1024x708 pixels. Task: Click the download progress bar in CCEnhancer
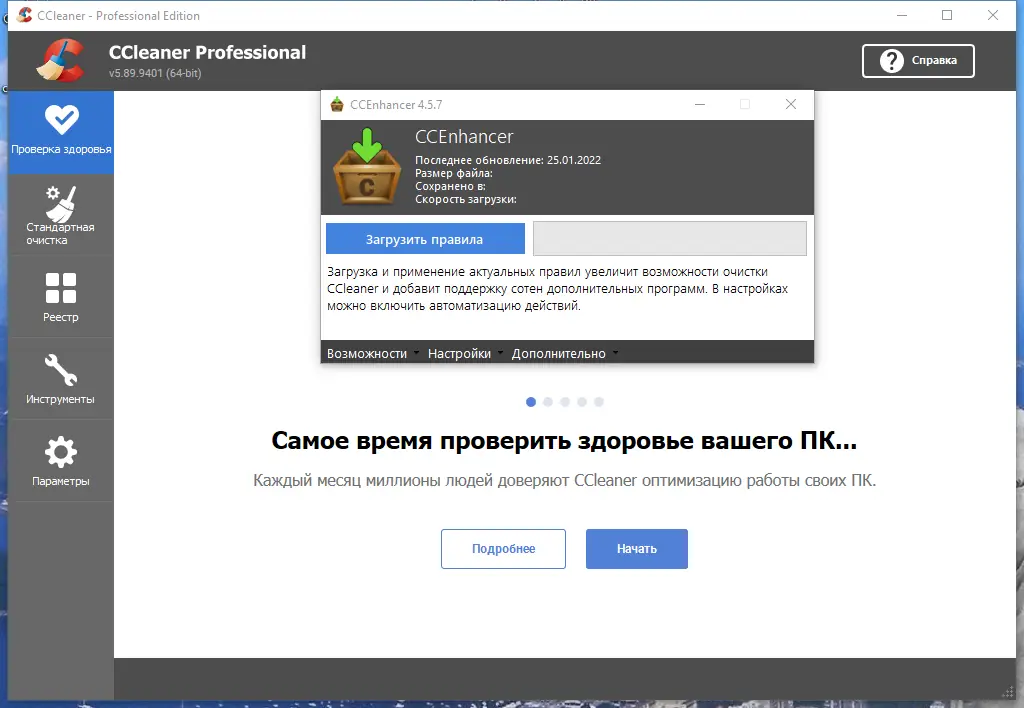pyautogui.click(x=670, y=238)
